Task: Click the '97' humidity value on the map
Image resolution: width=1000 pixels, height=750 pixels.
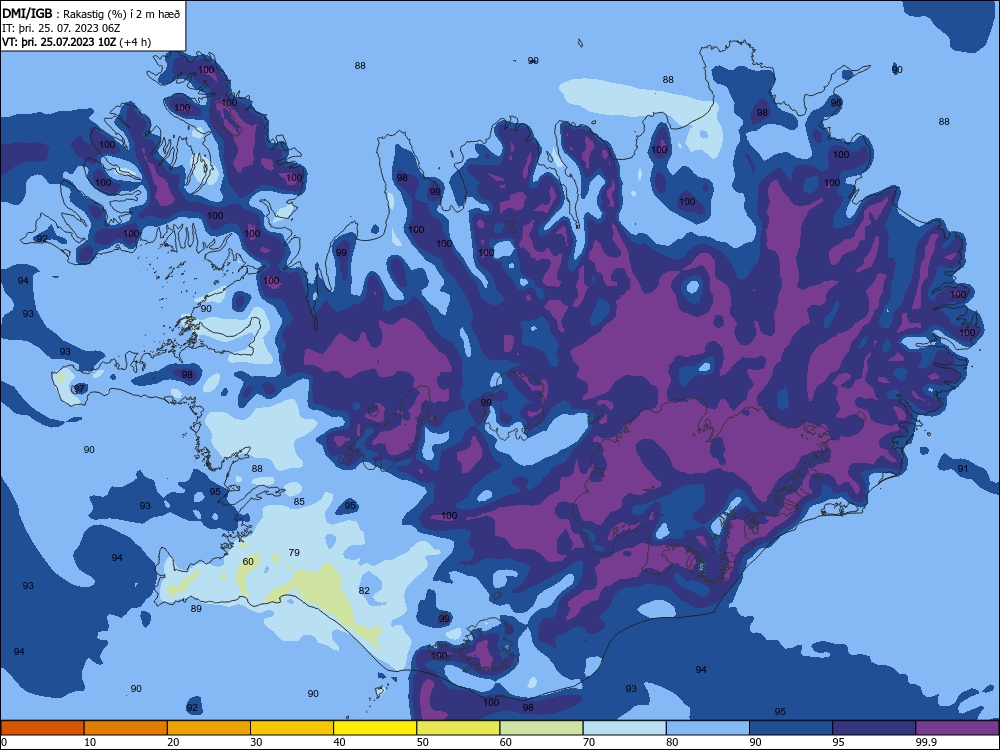Action: (x=80, y=388)
